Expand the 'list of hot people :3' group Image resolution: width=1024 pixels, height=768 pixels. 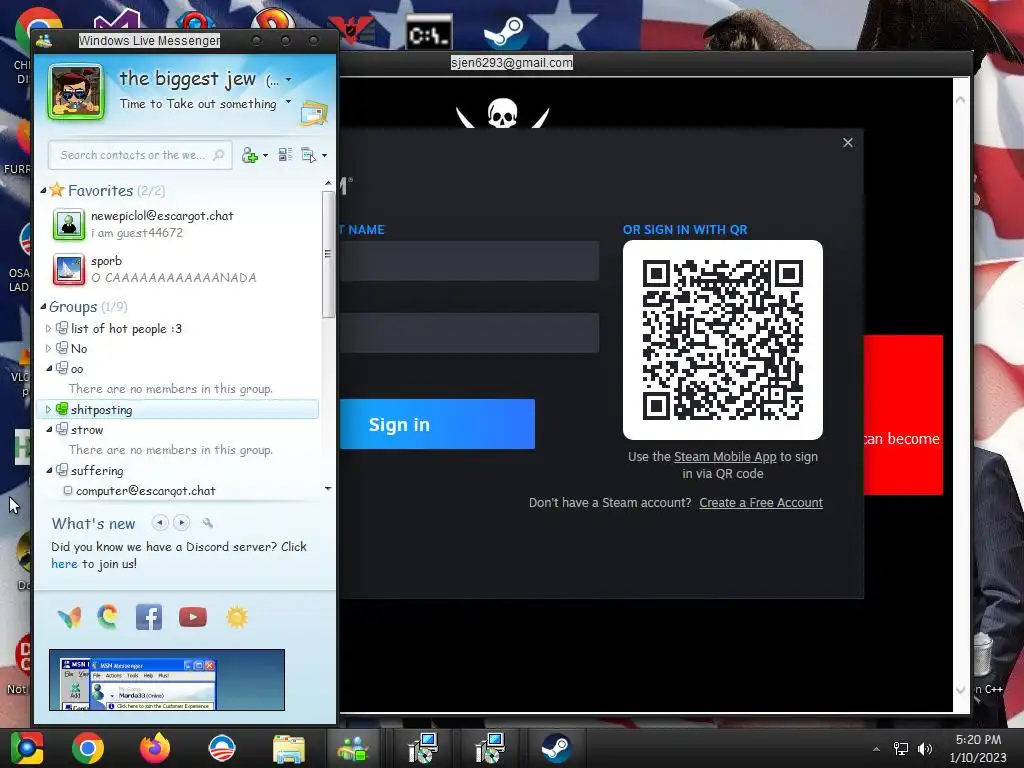click(48, 328)
